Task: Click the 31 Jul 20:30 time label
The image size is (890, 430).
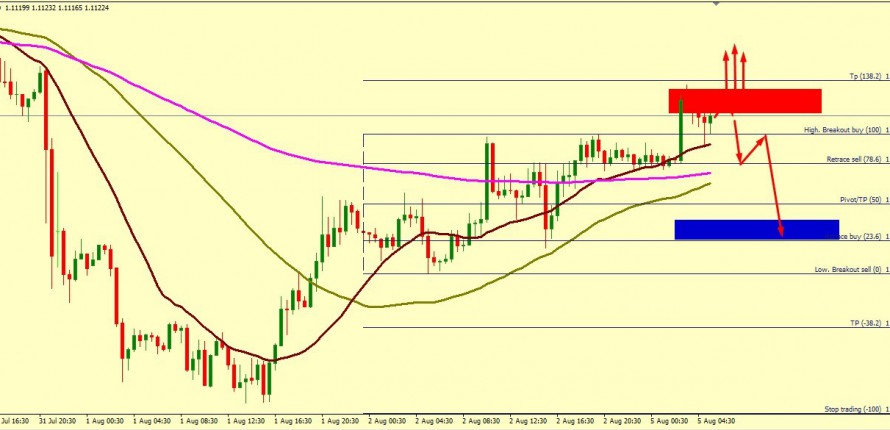Action: pos(57,423)
